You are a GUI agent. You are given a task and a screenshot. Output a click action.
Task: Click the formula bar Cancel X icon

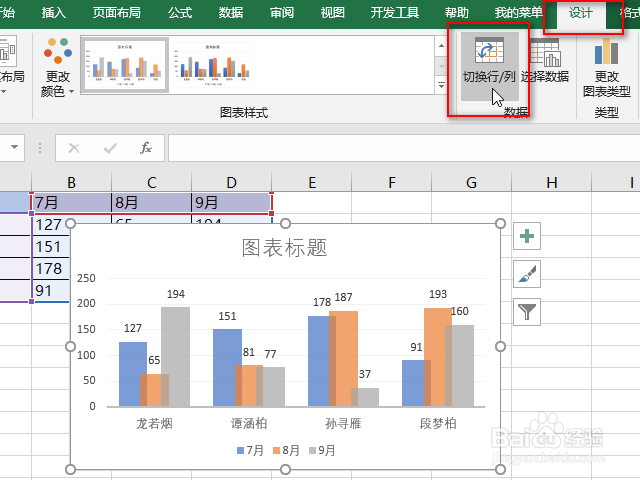(74, 148)
